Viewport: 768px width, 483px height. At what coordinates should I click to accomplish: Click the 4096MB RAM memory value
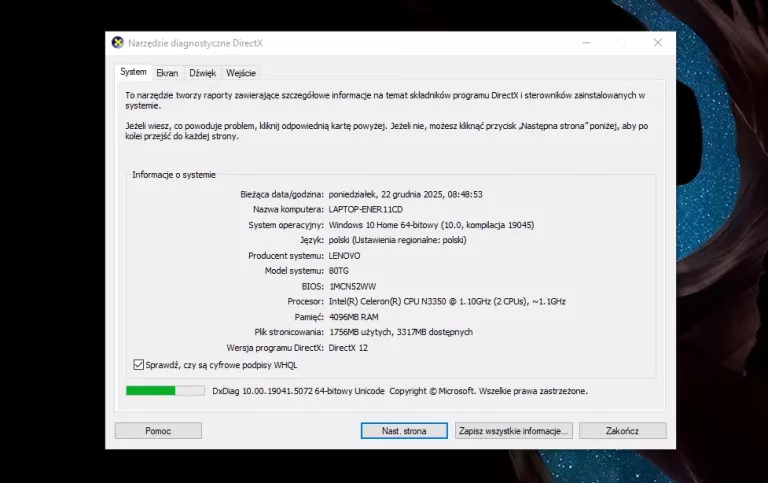click(355, 316)
